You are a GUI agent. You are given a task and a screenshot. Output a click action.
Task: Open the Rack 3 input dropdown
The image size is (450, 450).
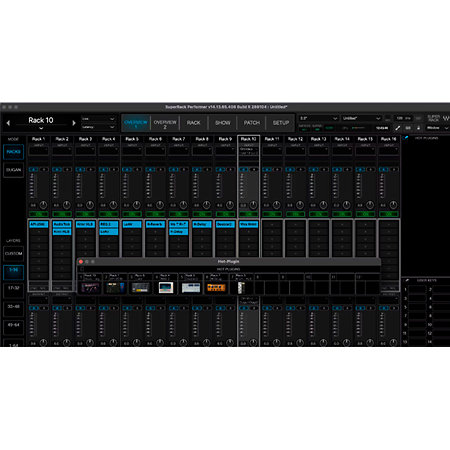point(85,151)
